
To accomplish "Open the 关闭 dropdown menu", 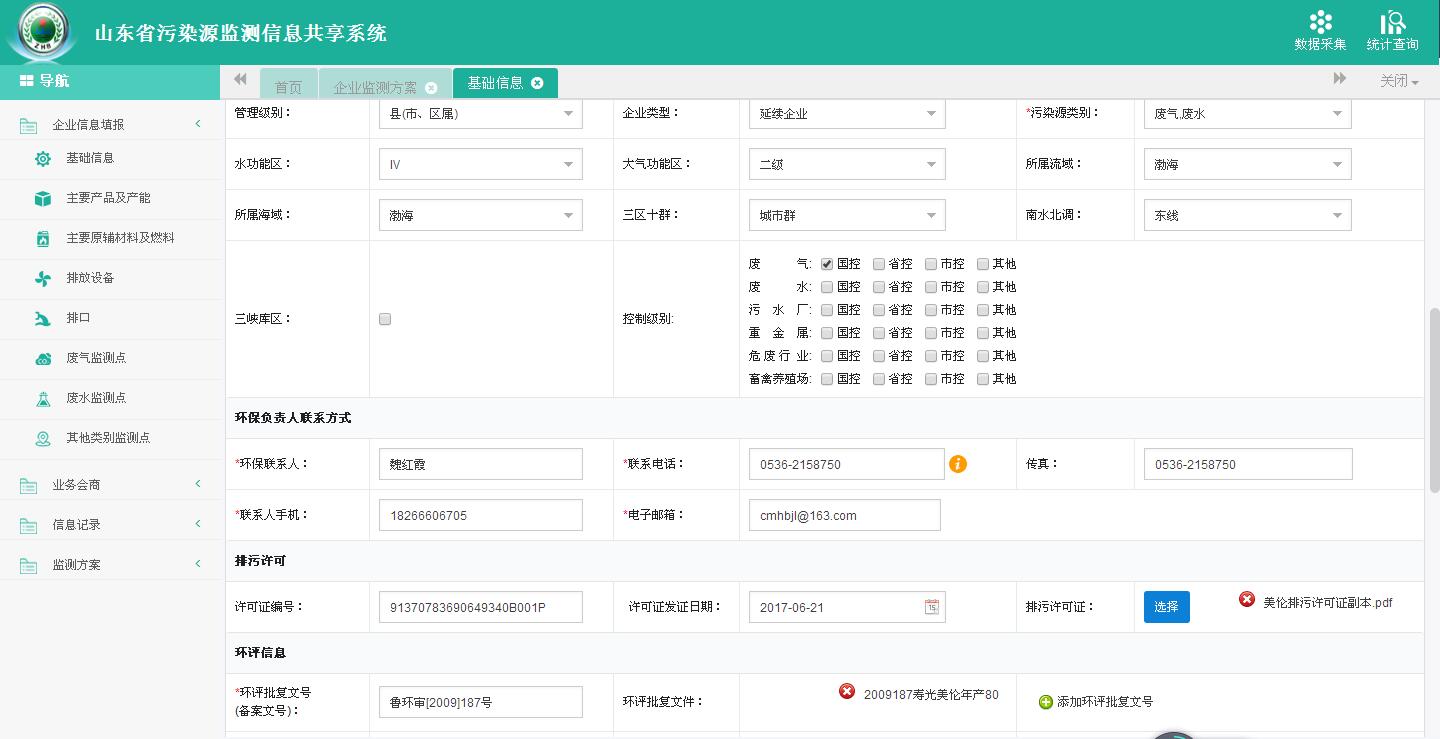I will click(x=1399, y=82).
